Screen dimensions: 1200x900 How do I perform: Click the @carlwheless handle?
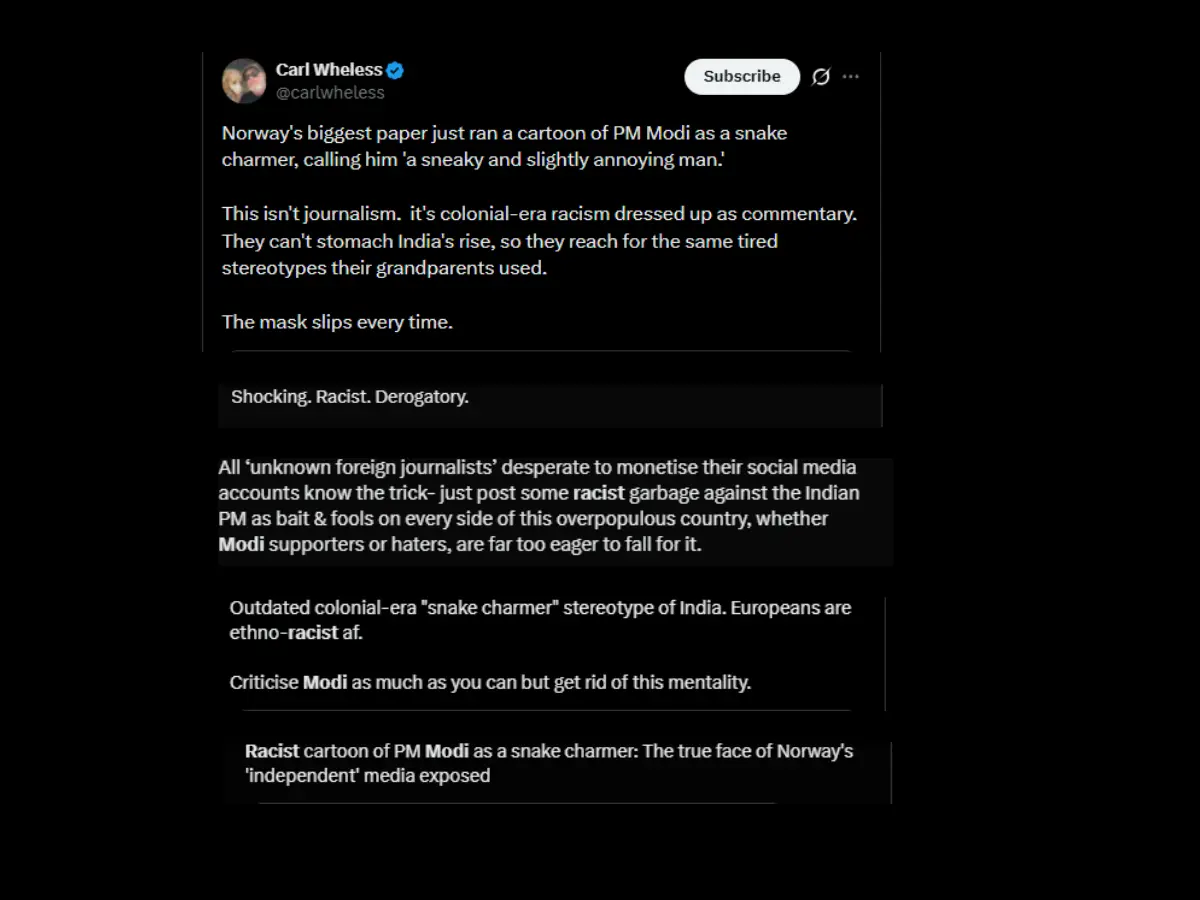[330, 93]
